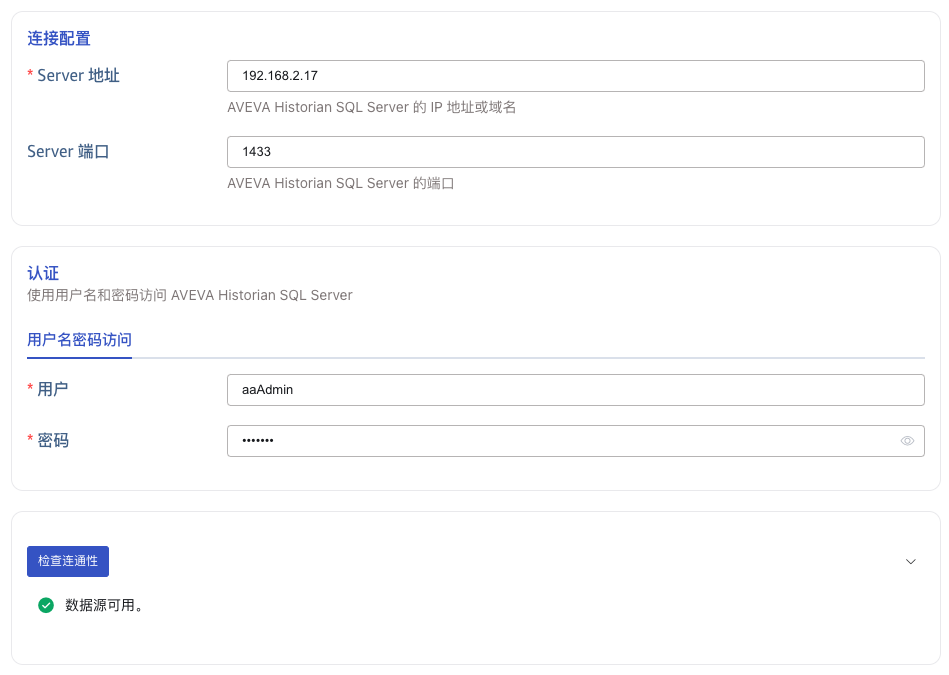949x675 pixels.
Task: Click the 认证 section heading
Action: pyautogui.click(x=43, y=273)
